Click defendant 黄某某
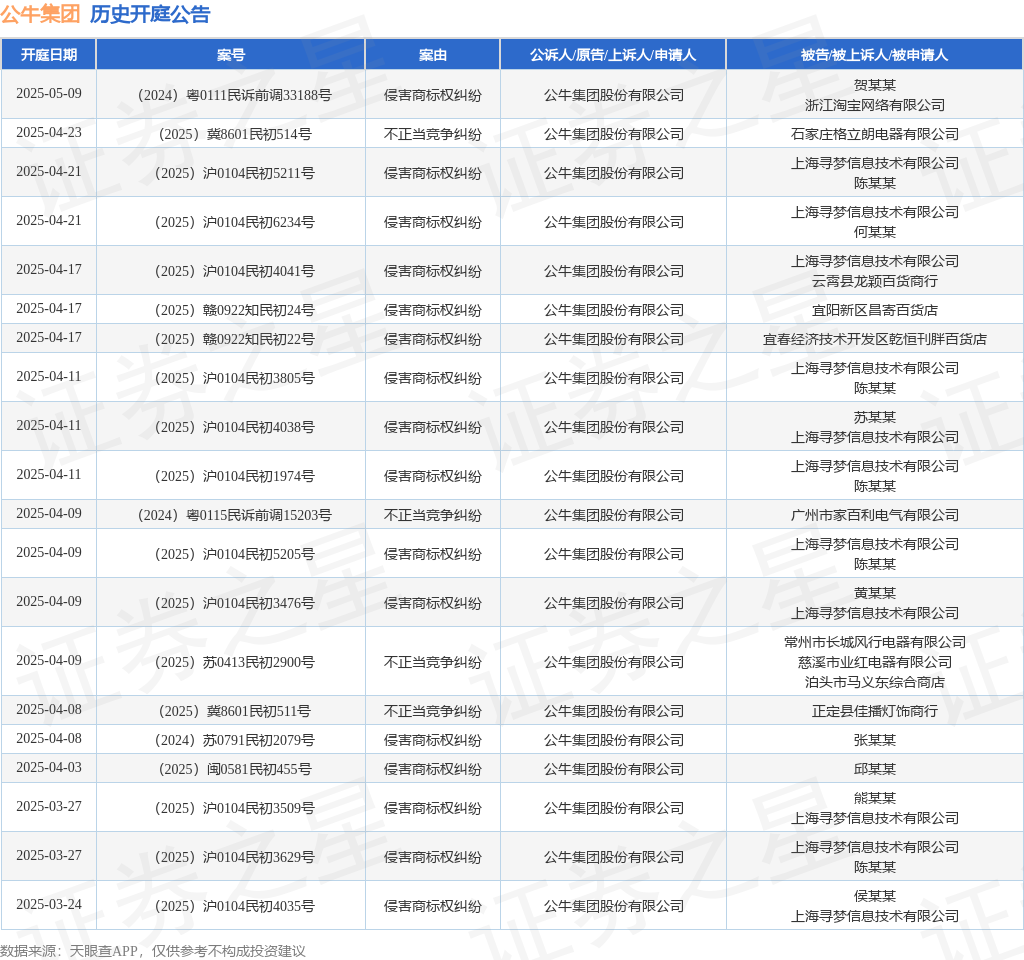This screenshot has width=1024, height=960. point(874,593)
